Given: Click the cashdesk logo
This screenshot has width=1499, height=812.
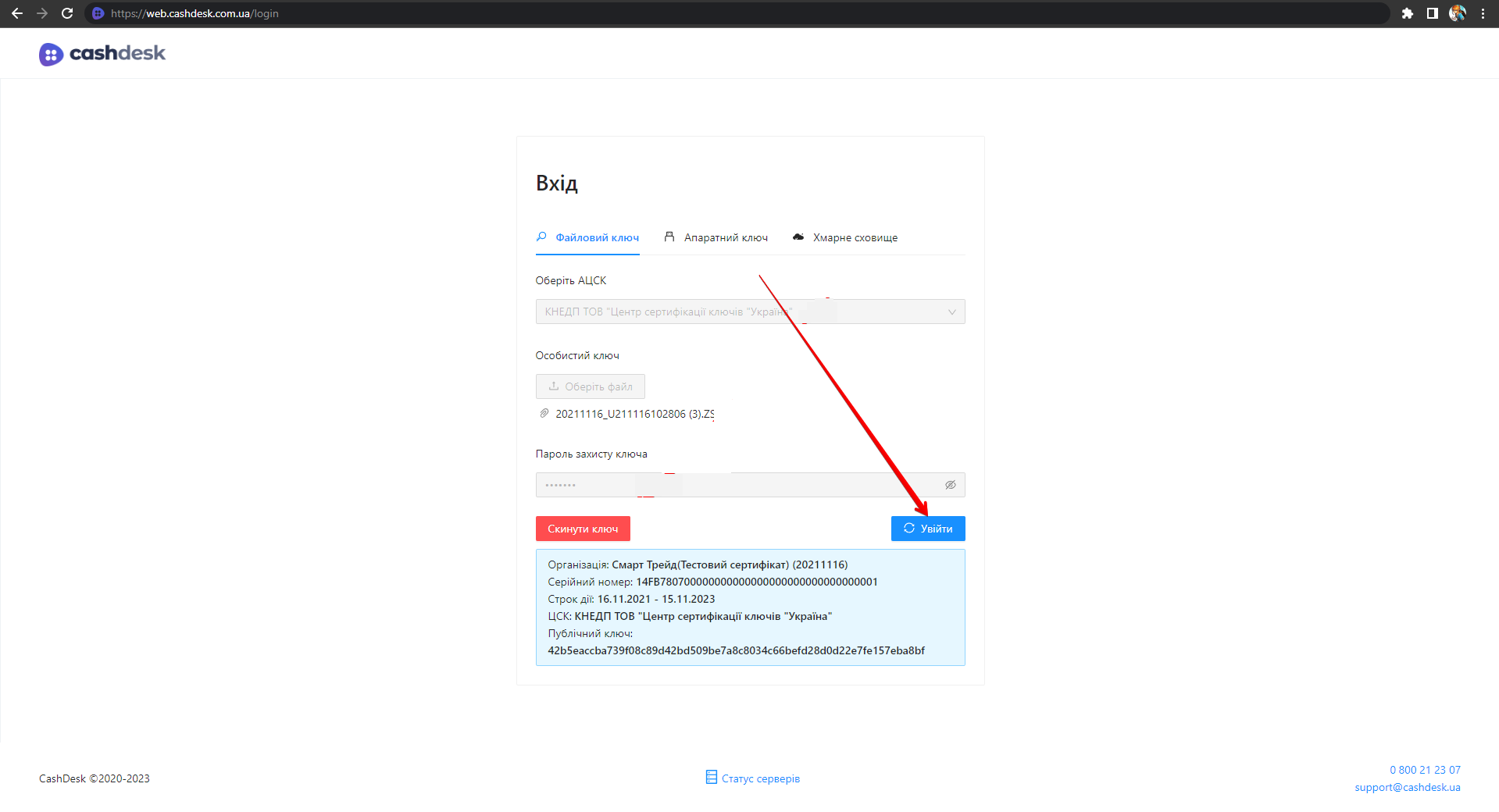Looking at the screenshot, I should pos(102,54).
